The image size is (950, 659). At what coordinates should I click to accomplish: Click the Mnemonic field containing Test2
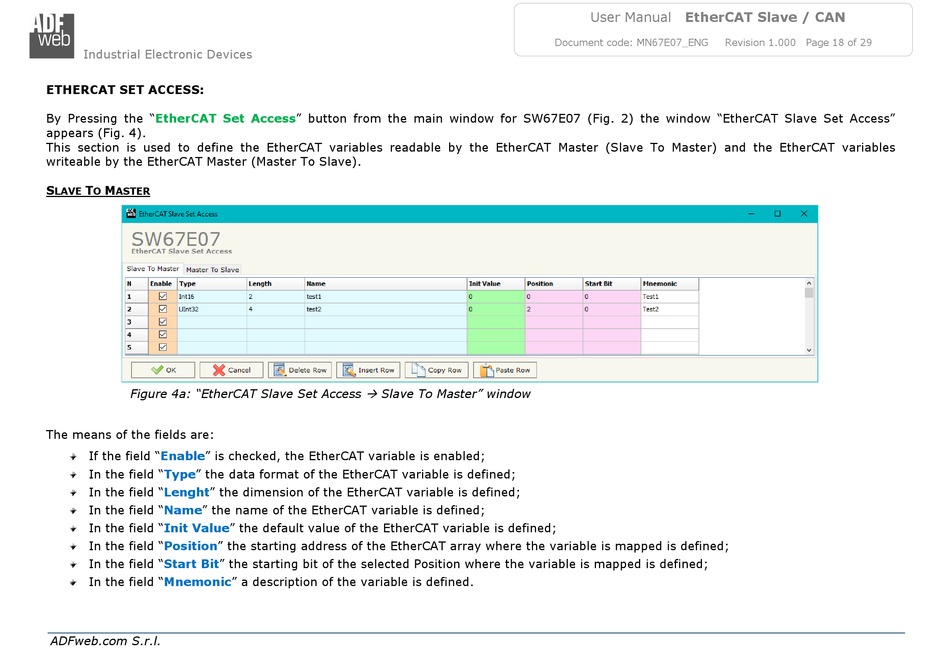pyautogui.click(x=669, y=309)
